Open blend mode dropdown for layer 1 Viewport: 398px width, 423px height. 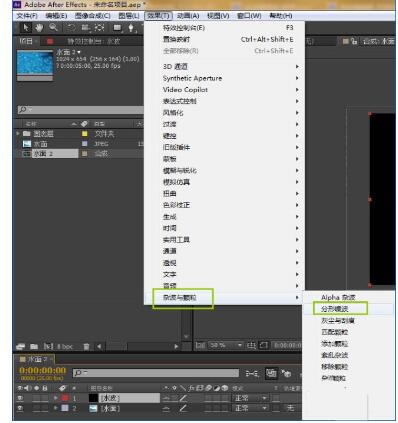point(251,398)
